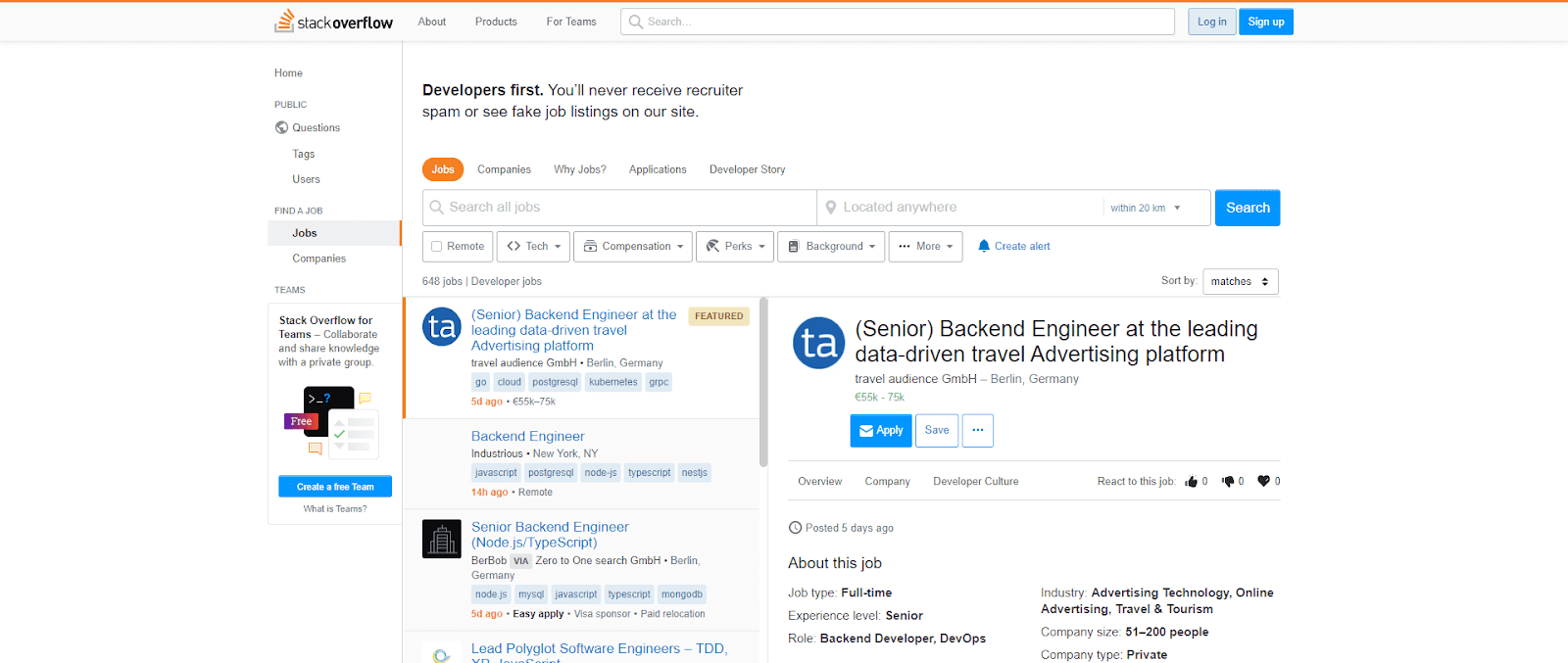
Task: Click the globe icon beside Questions
Action: pyautogui.click(x=281, y=127)
